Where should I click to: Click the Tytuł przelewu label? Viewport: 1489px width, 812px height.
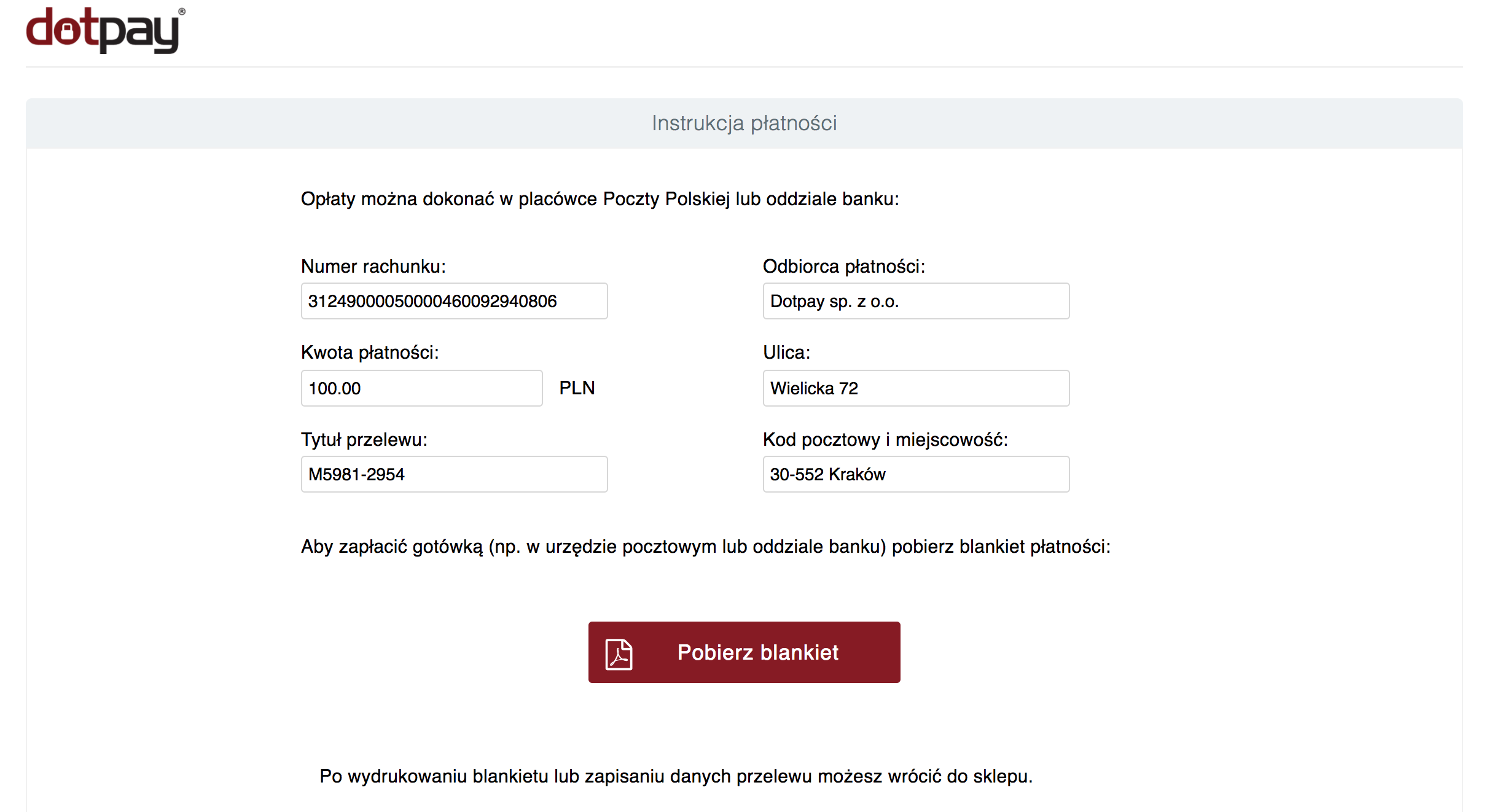[x=364, y=440]
